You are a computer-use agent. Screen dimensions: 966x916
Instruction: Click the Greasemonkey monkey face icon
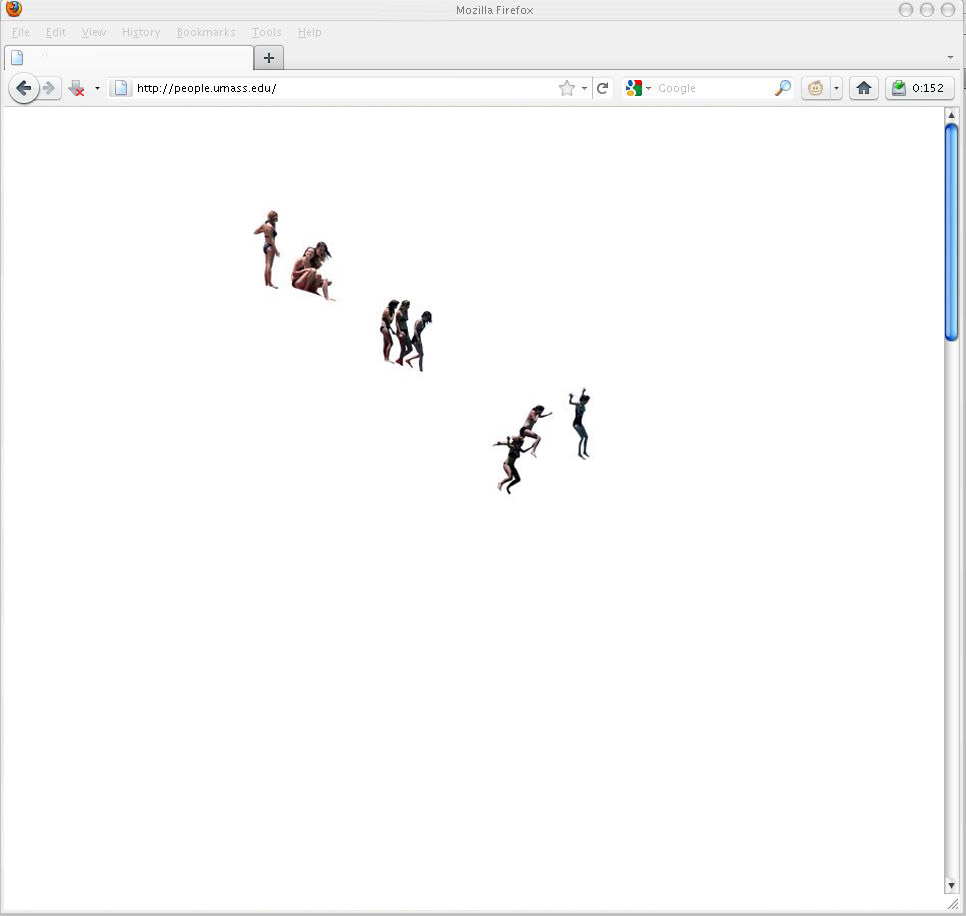[x=816, y=89]
